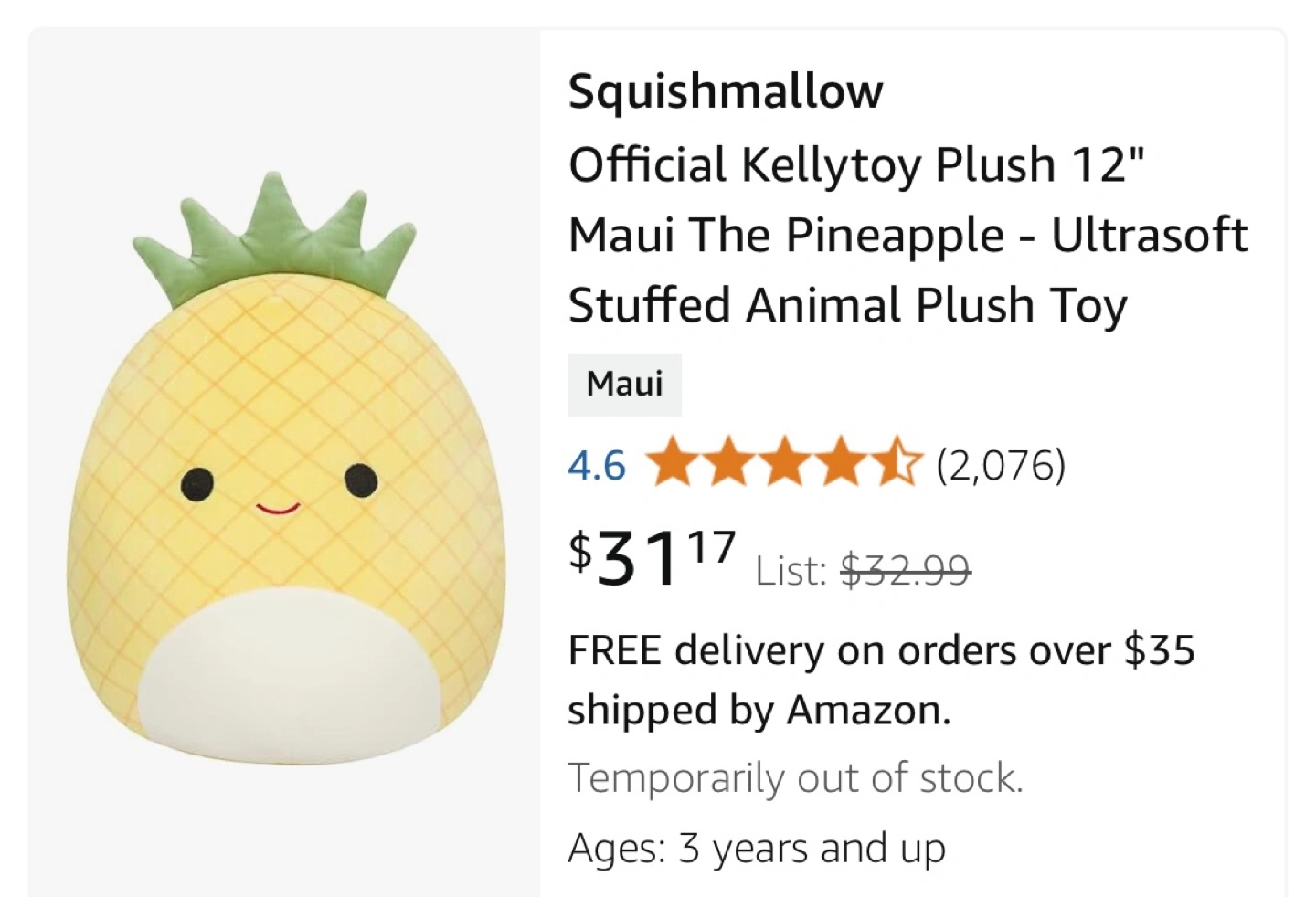Click the pineapple's green leaf crown
This screenshot has height=897, width=1316.
275,237
